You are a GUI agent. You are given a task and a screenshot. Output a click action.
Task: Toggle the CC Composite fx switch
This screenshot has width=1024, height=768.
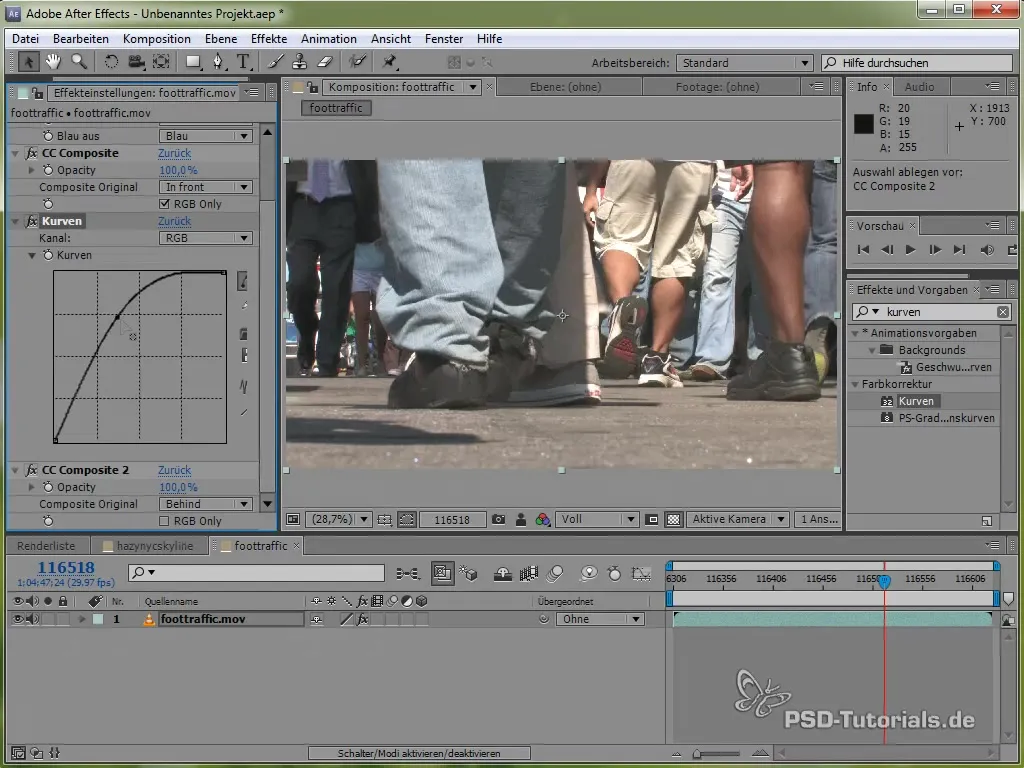point(31,153)
